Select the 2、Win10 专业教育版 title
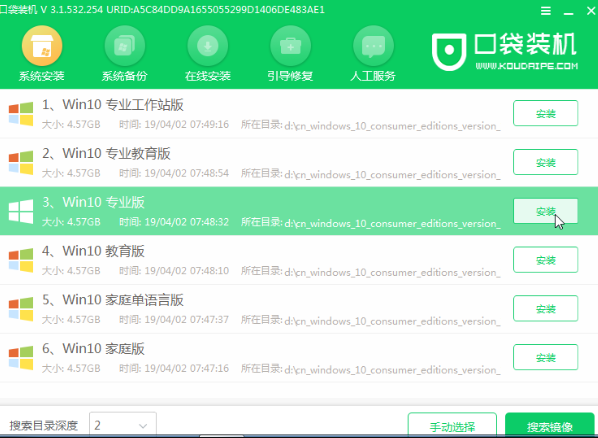The height and width of the screenshot is (438, 598). pyautogui.click(x=106, y=153)
